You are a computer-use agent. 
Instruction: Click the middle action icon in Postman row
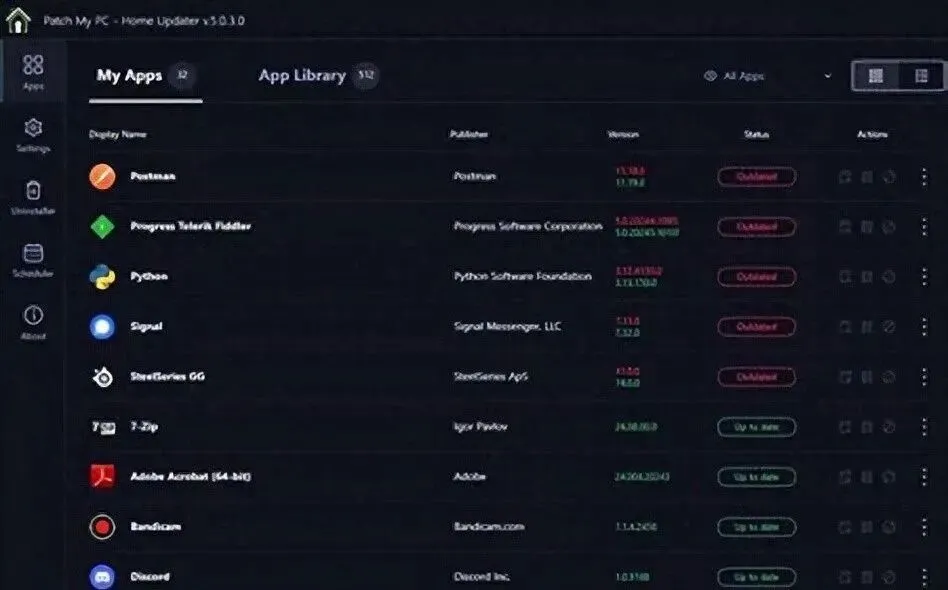click(x=867, y=177)
